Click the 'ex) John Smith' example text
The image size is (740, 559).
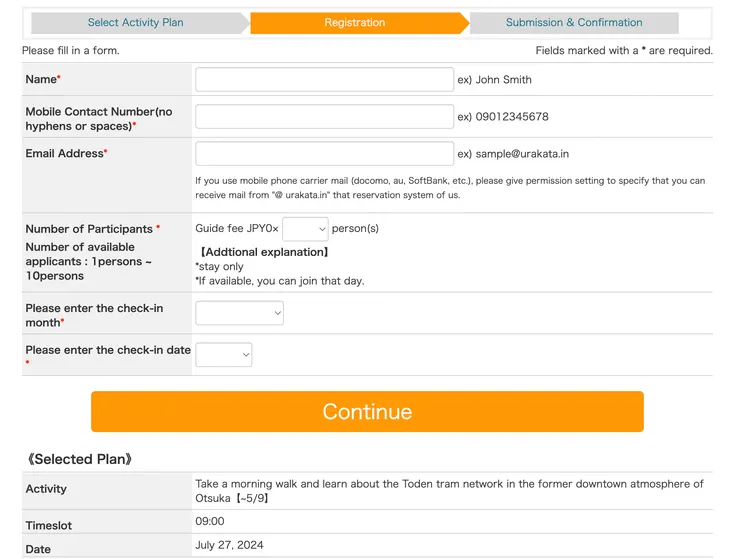click(x=494, y=80)
